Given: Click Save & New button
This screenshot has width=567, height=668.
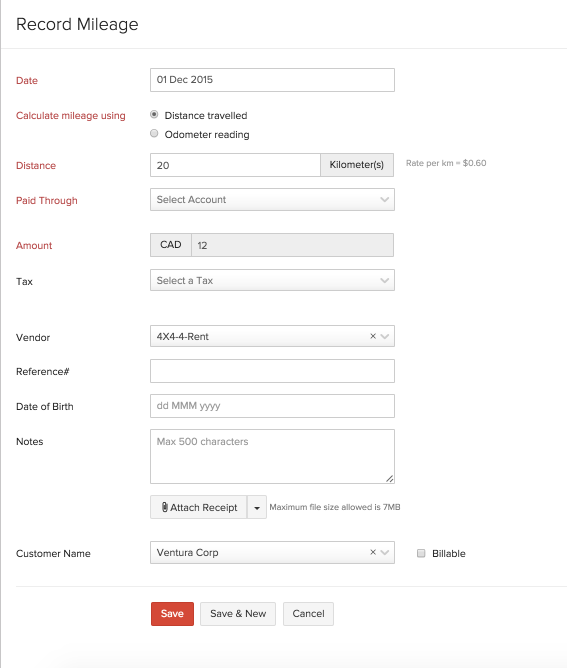Looking at the screenshot, I should tap(238, 613).
